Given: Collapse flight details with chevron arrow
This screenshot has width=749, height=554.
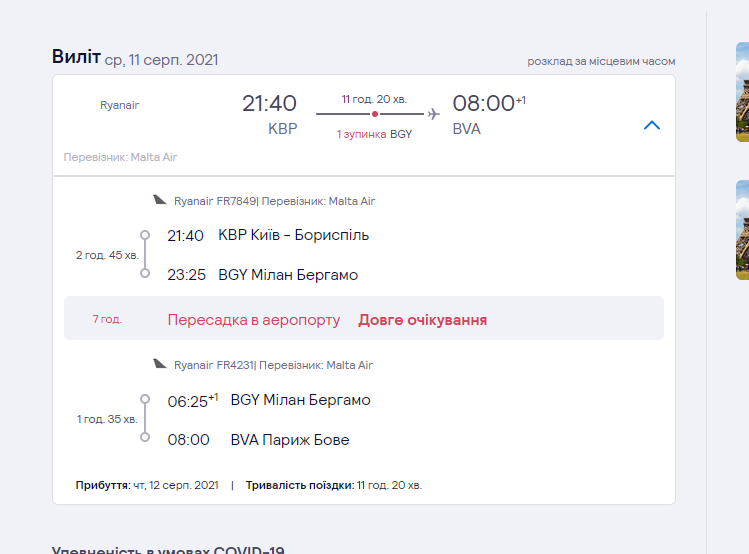Looking at the screenshot, I should click(652, 126).
